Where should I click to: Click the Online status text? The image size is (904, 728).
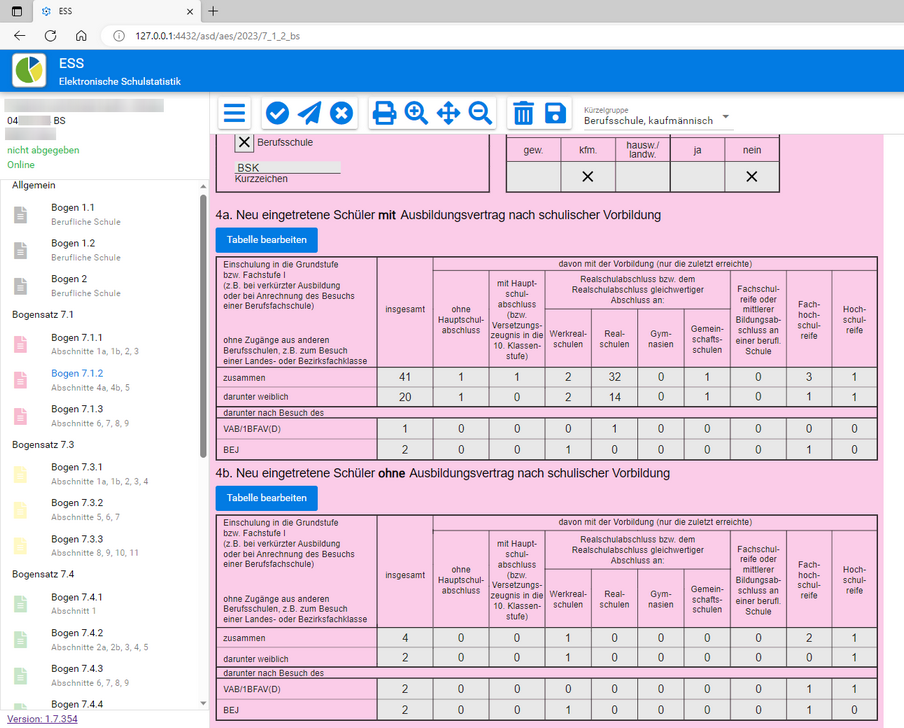click(x=21, y=165)
